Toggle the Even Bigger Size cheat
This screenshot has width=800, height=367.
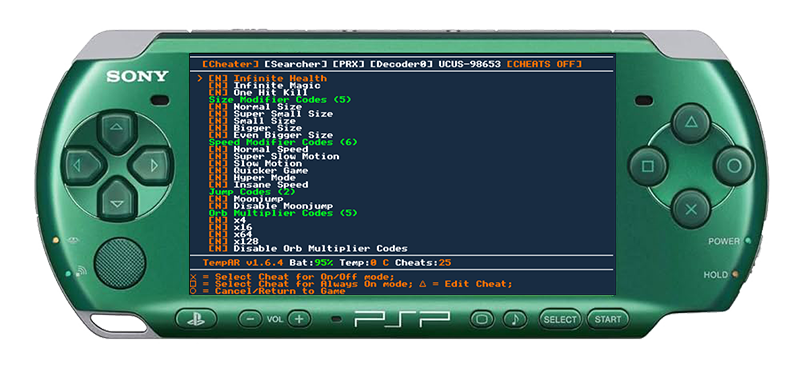click(271, 135)
